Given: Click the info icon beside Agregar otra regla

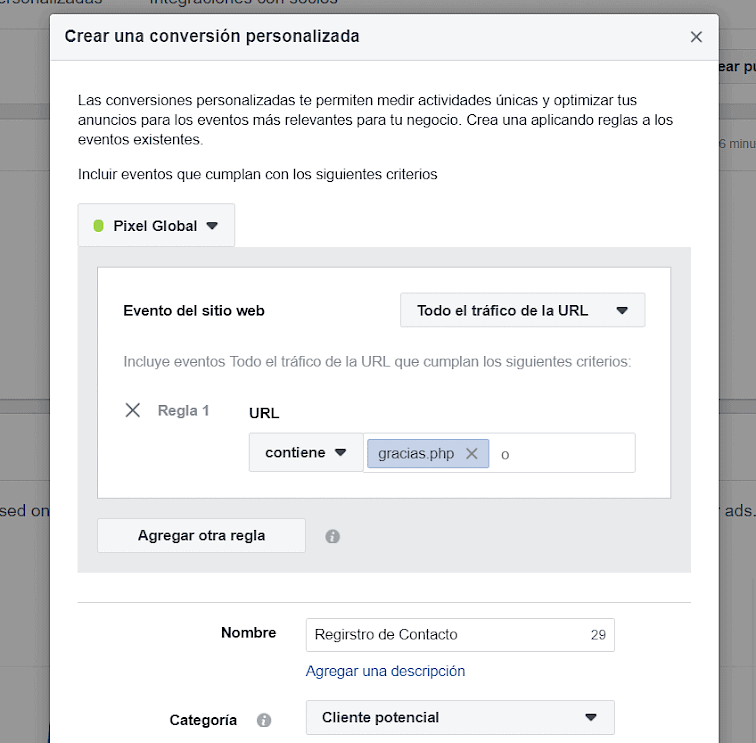Looking at the screenshot, I should point(332,536).
